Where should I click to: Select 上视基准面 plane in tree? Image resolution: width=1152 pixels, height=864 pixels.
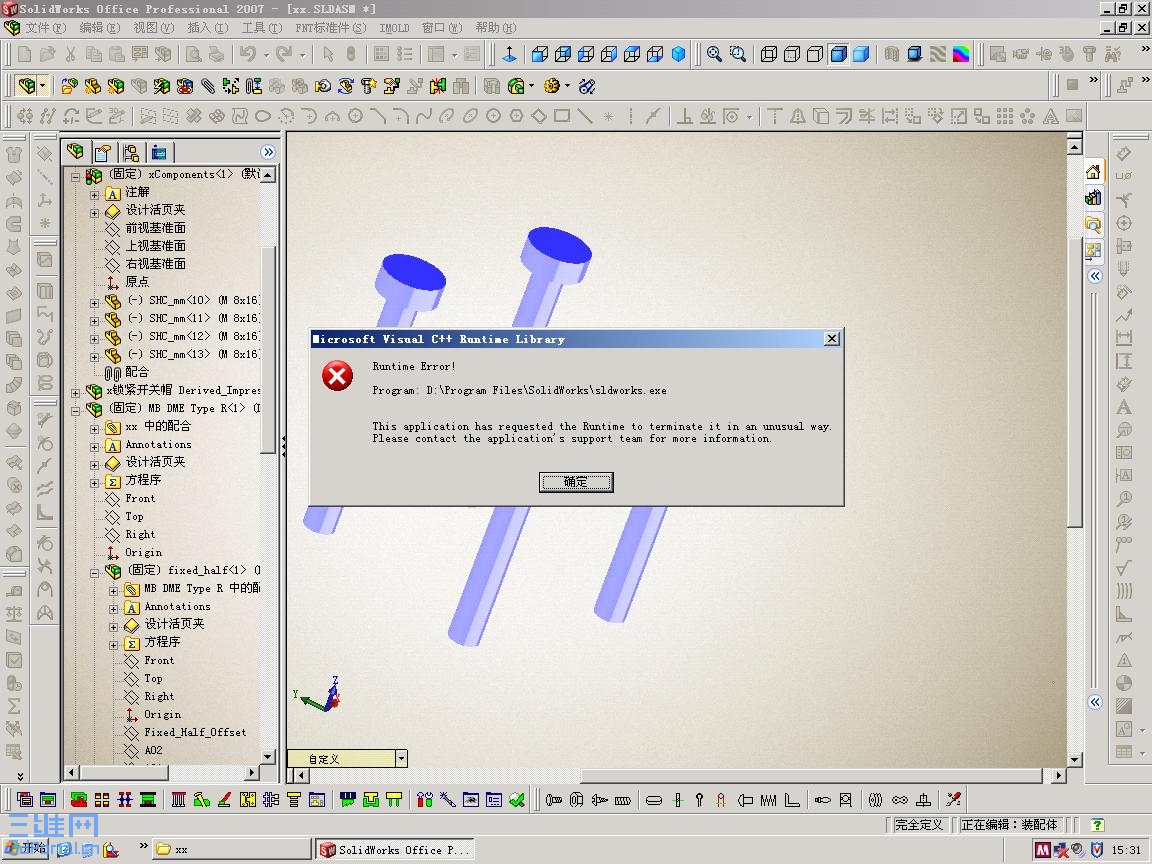pos(155,245)
